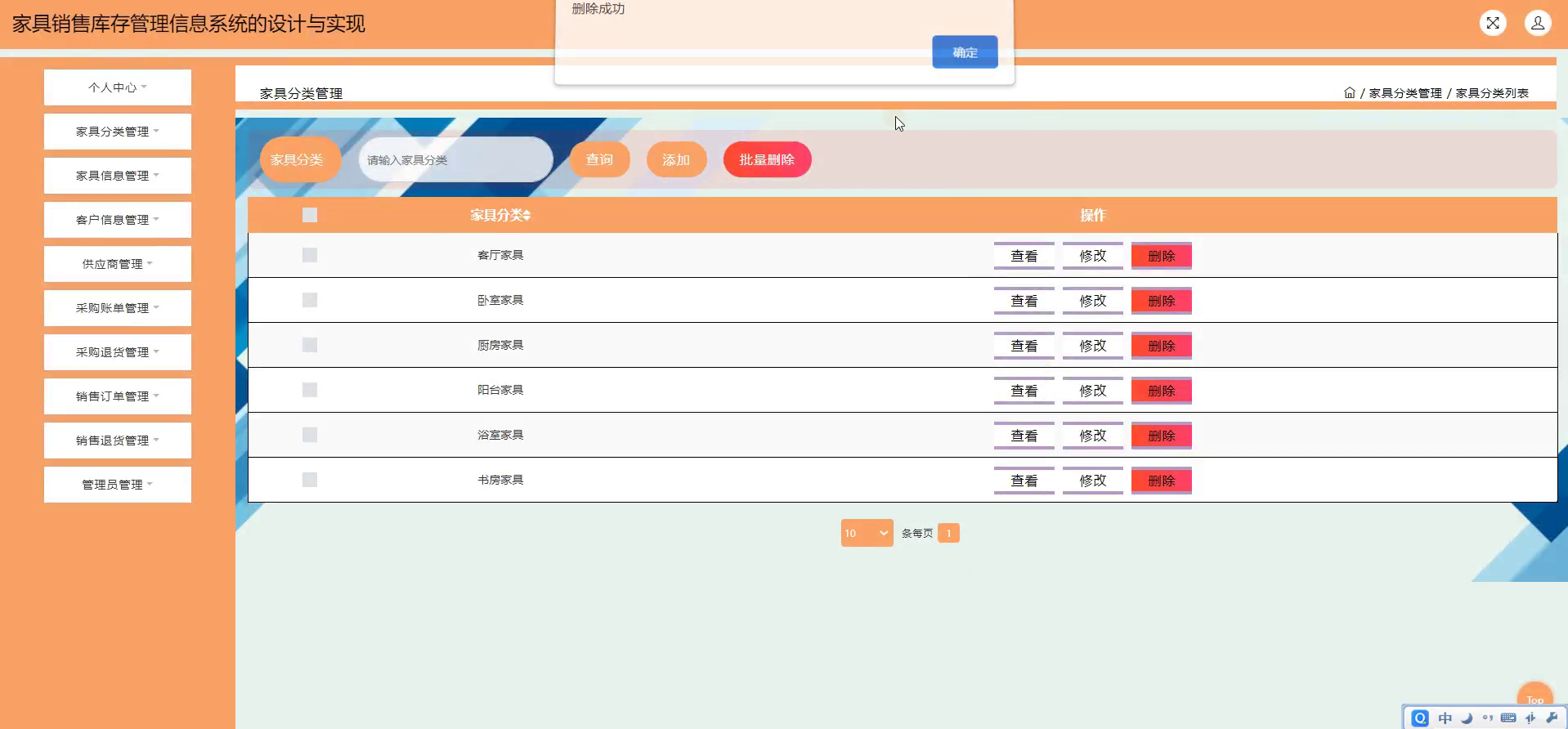This screenshot has height=729, width=1568.
Task: Check the checkbox for 浴室家具 row
Action: (x=310, y=435)
